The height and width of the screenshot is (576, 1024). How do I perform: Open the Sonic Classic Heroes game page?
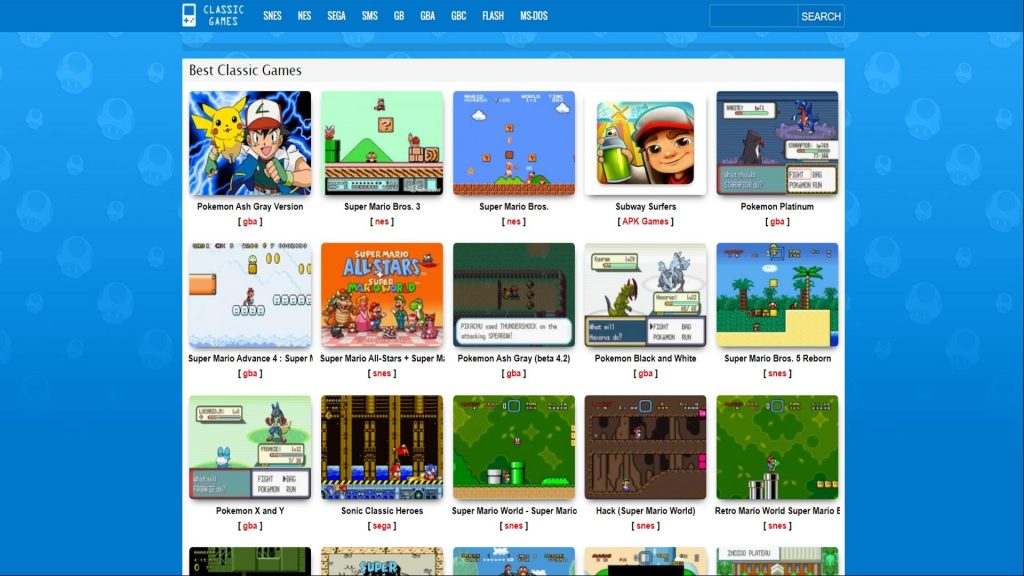tap(381, 512)
